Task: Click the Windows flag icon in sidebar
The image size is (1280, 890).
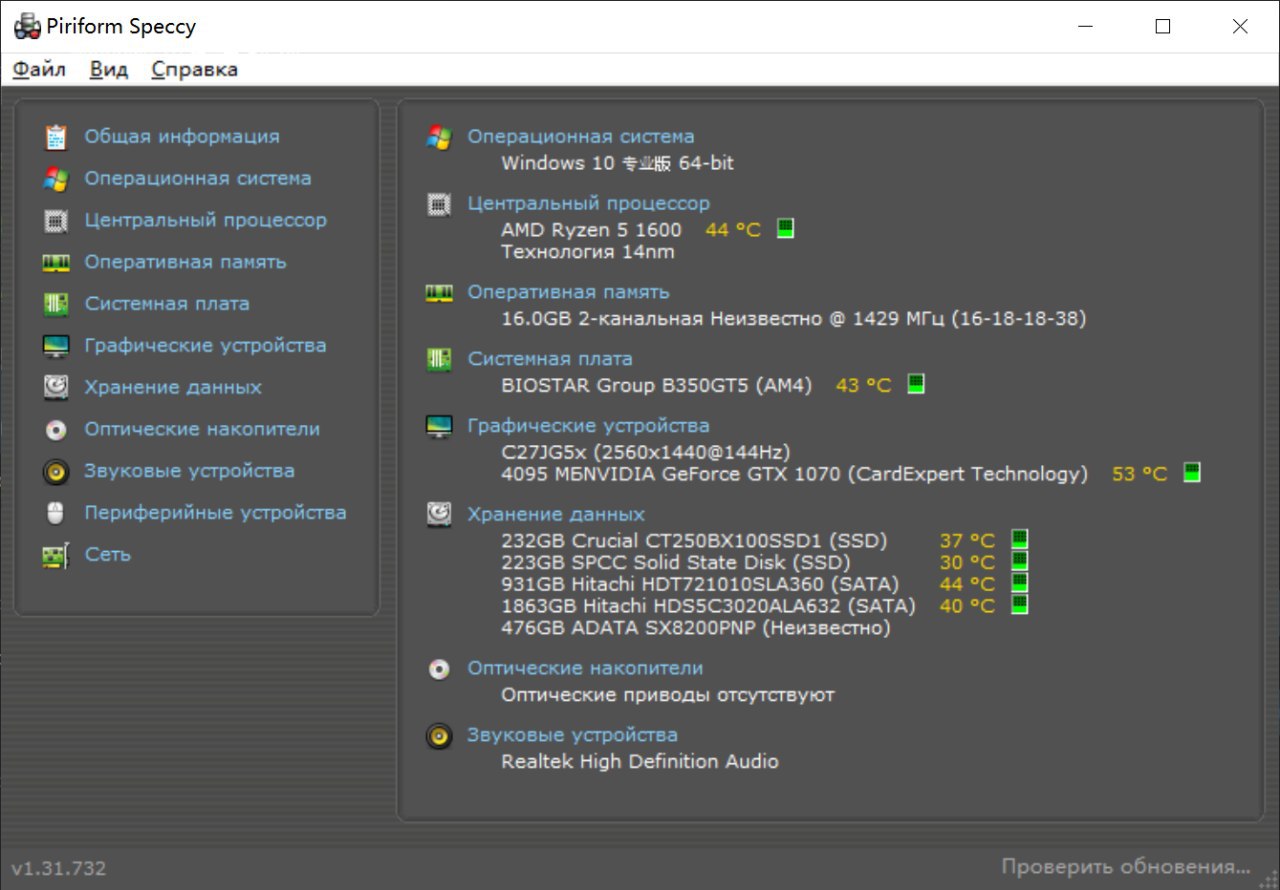Action: click(x=56, y=179)
